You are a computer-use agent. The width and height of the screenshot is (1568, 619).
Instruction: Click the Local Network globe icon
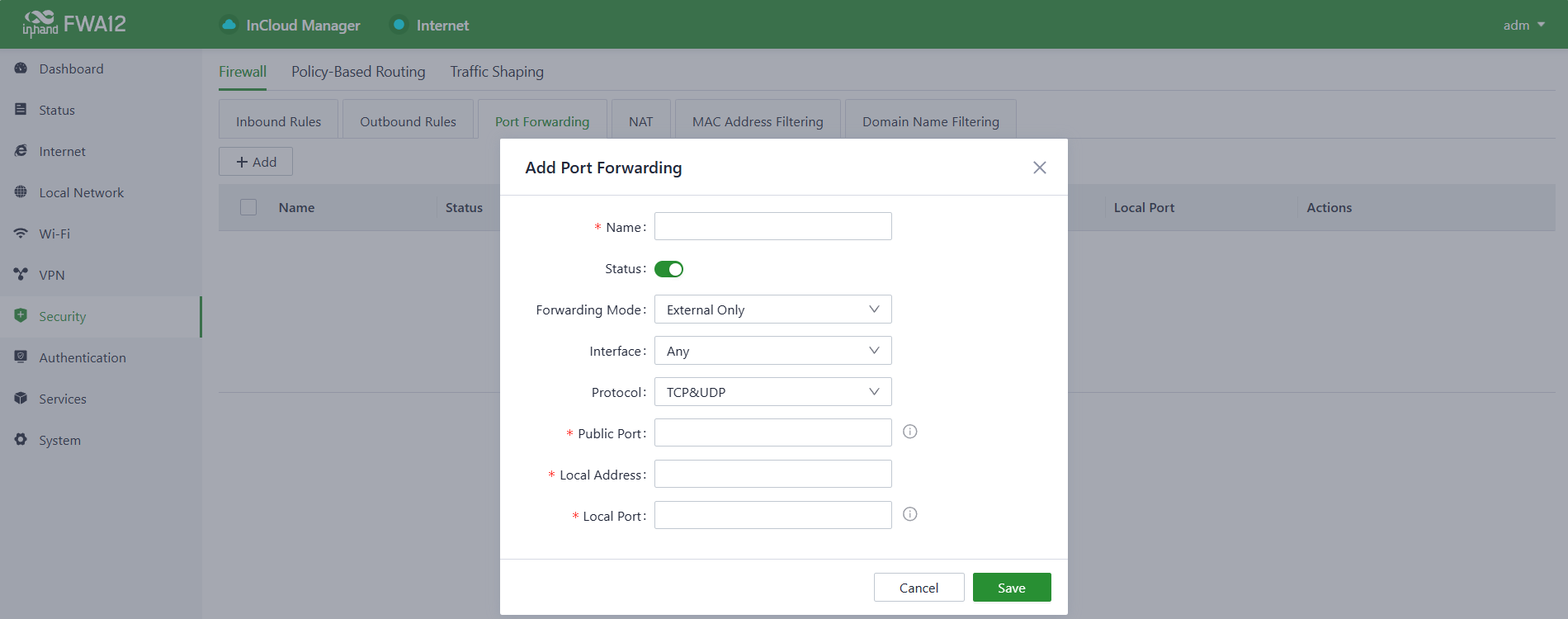coord(21,192)
